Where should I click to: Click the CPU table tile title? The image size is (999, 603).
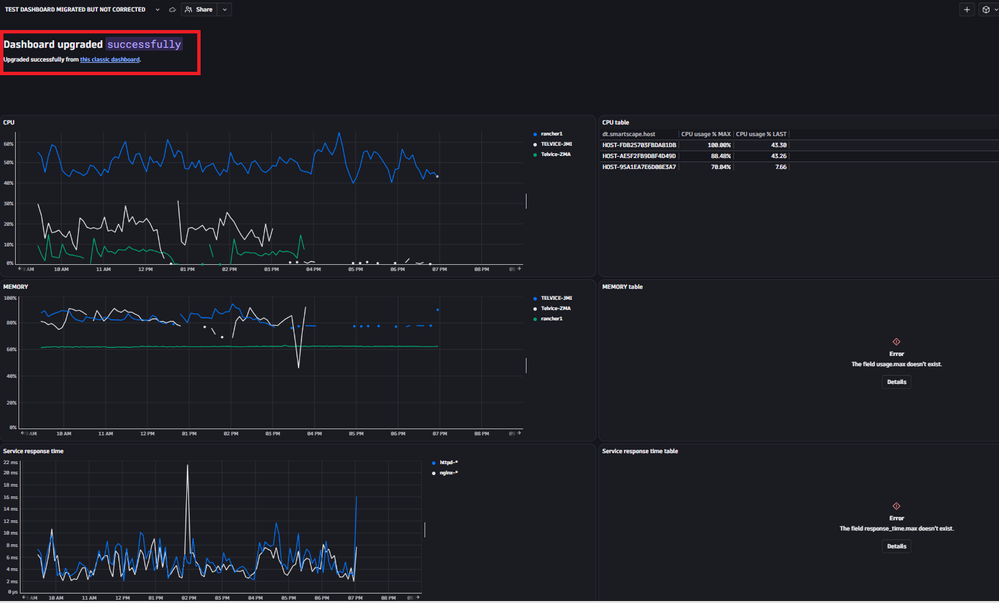point(615,122)
